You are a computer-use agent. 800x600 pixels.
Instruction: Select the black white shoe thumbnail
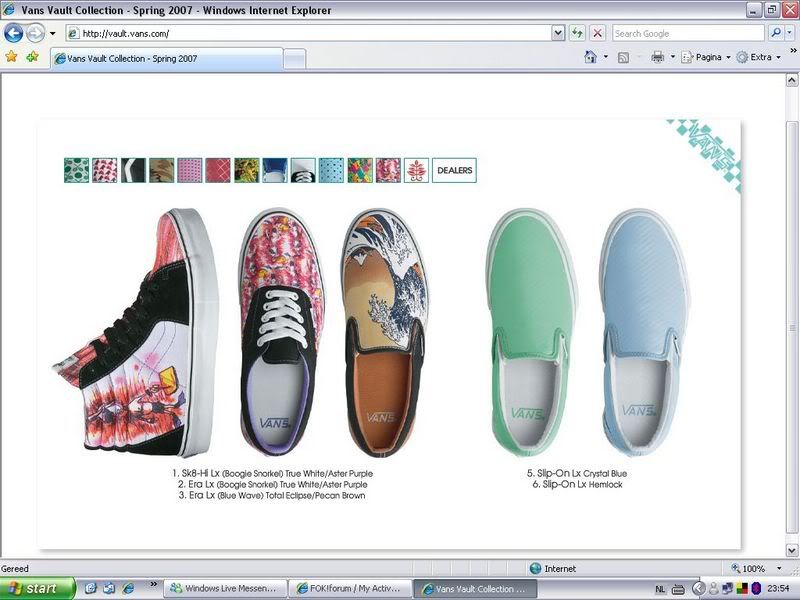(303, 170)
